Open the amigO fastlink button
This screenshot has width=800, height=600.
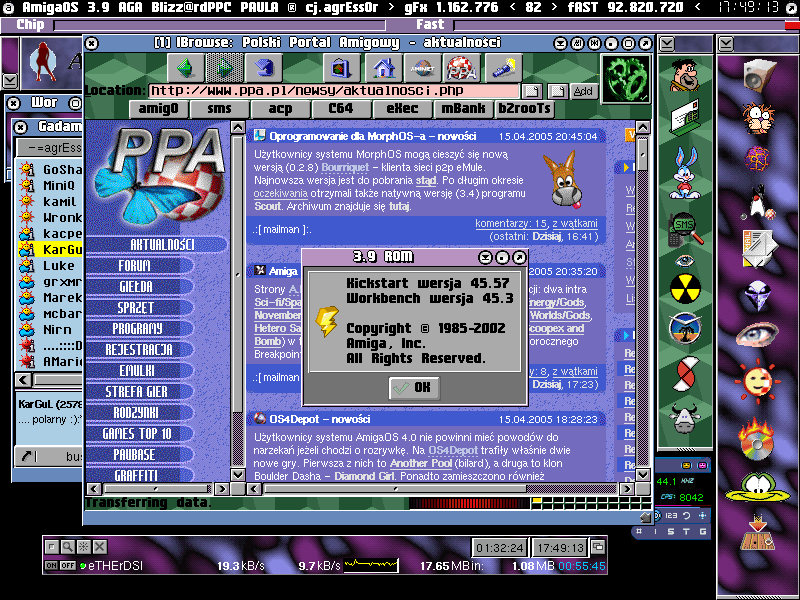point(159,109)
